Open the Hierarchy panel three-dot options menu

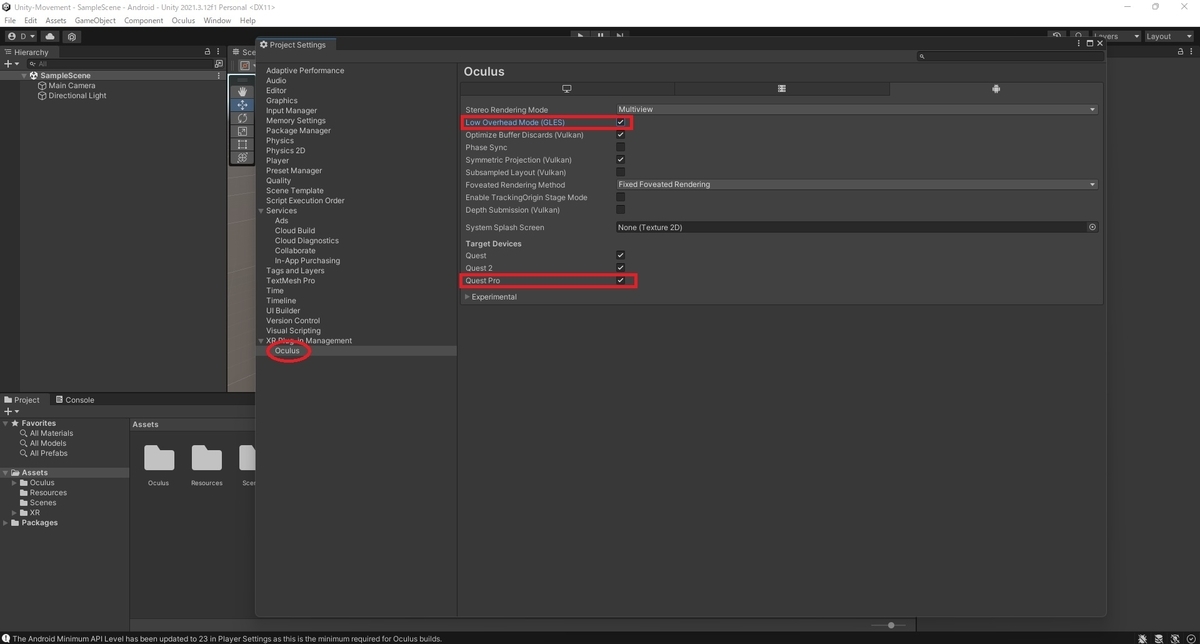(219, 52)
